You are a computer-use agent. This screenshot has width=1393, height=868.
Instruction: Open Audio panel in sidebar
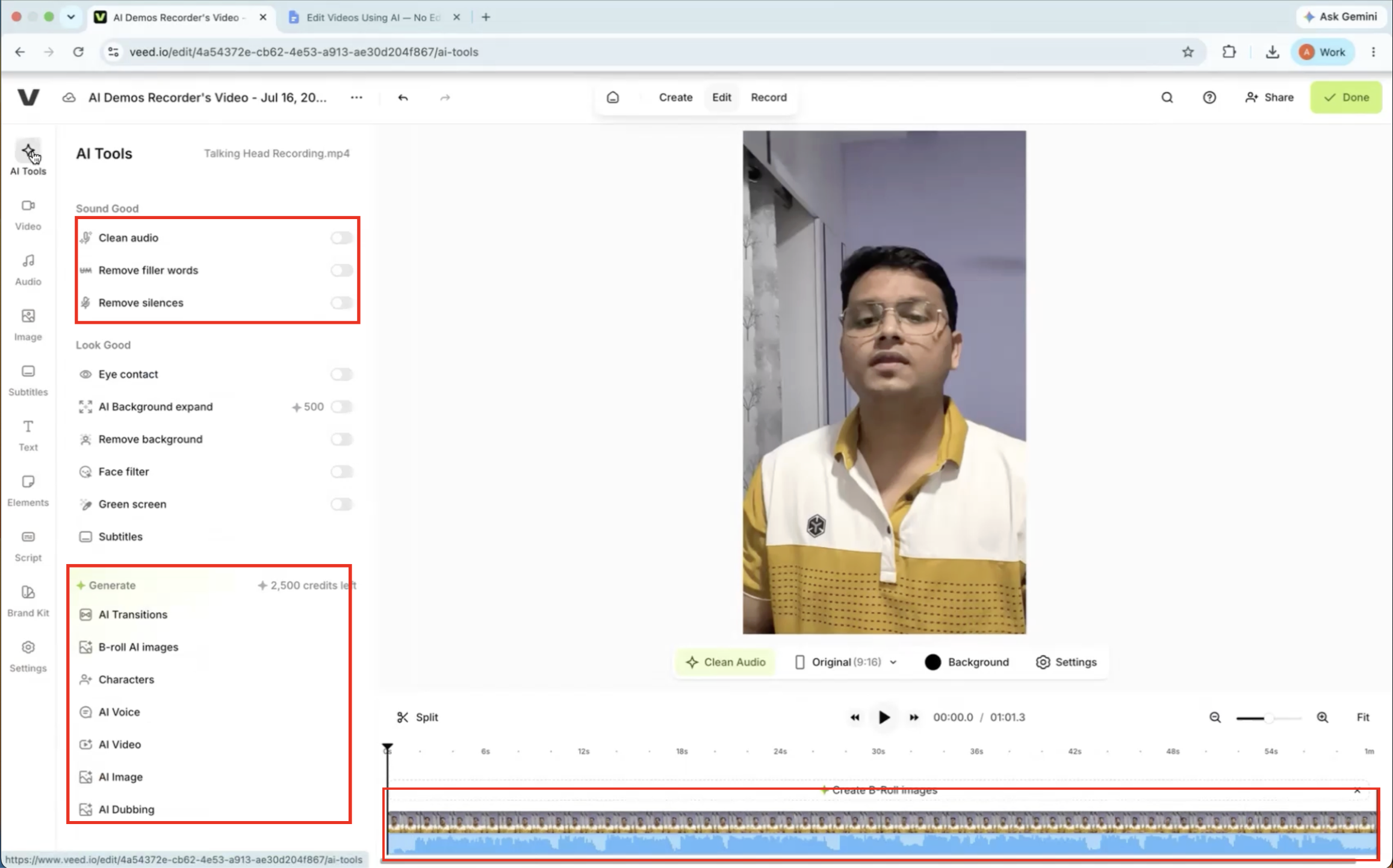tap(28, 270)
